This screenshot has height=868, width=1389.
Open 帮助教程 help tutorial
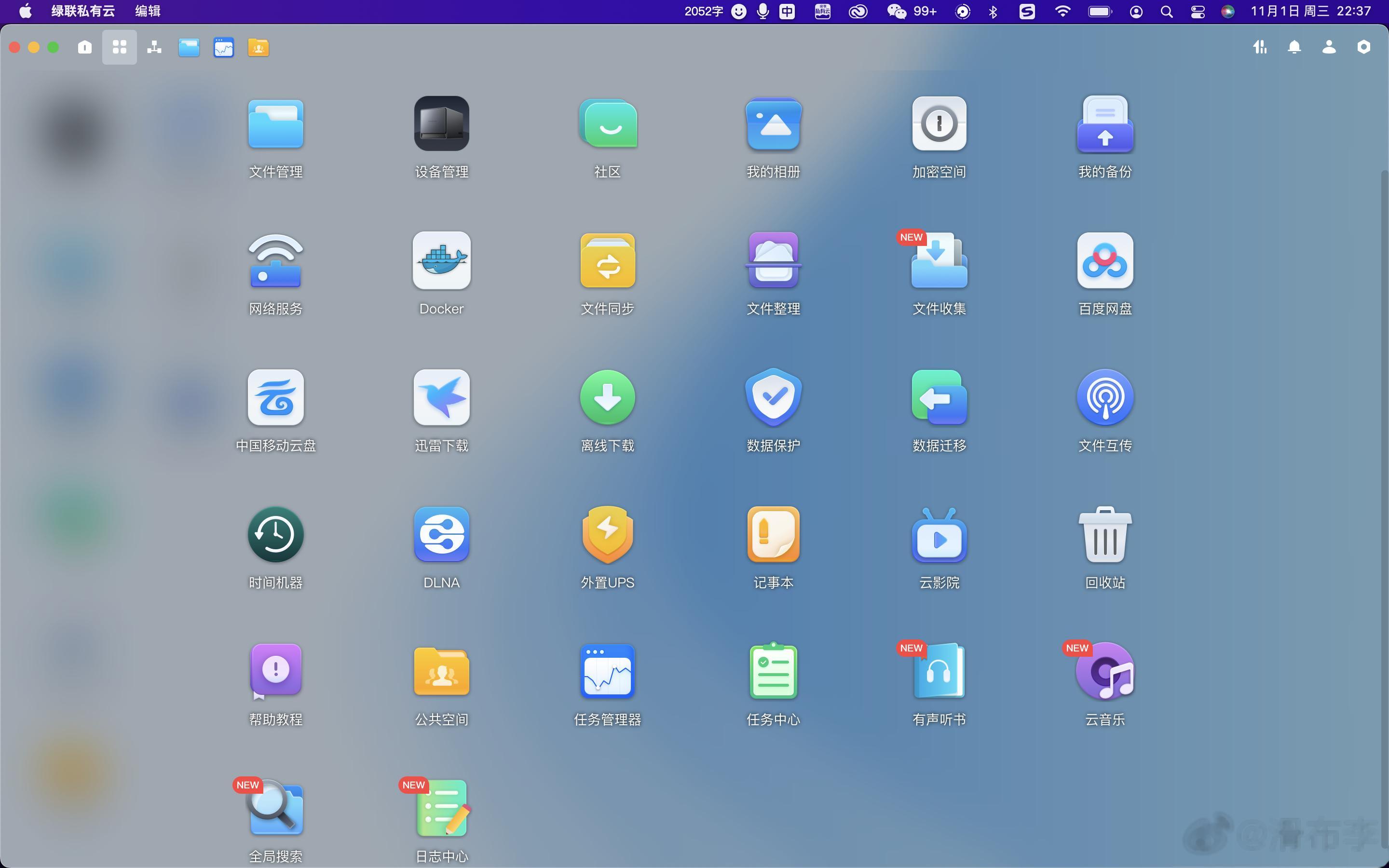(275, 671)
